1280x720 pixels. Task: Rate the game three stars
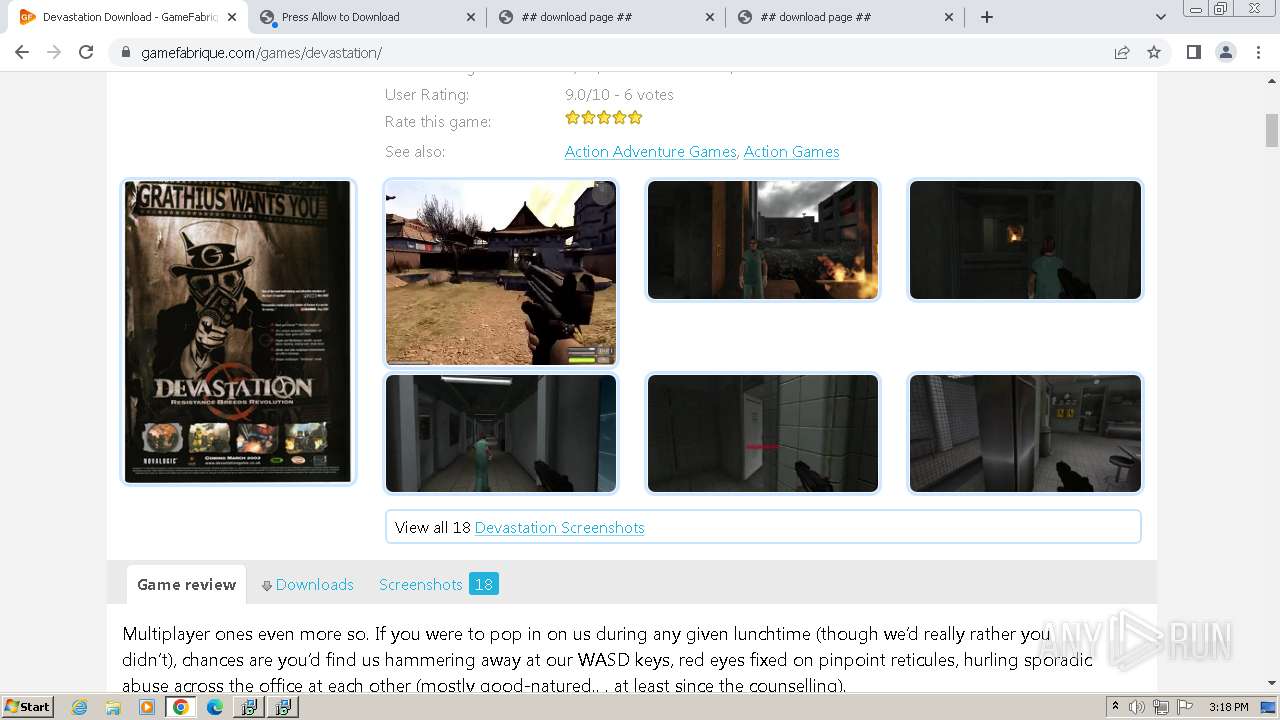[603, 117]
